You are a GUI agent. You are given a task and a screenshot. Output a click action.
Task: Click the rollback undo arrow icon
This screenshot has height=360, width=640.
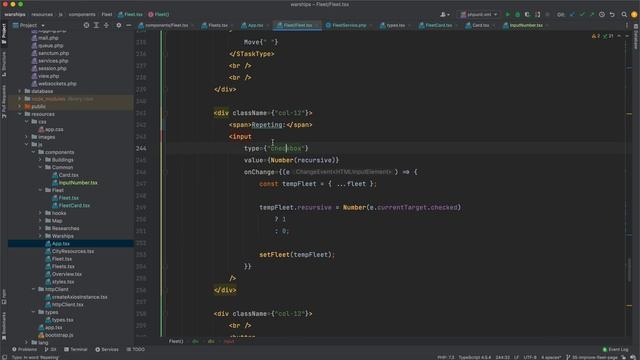pyautogui.click(x=612, y=14)
